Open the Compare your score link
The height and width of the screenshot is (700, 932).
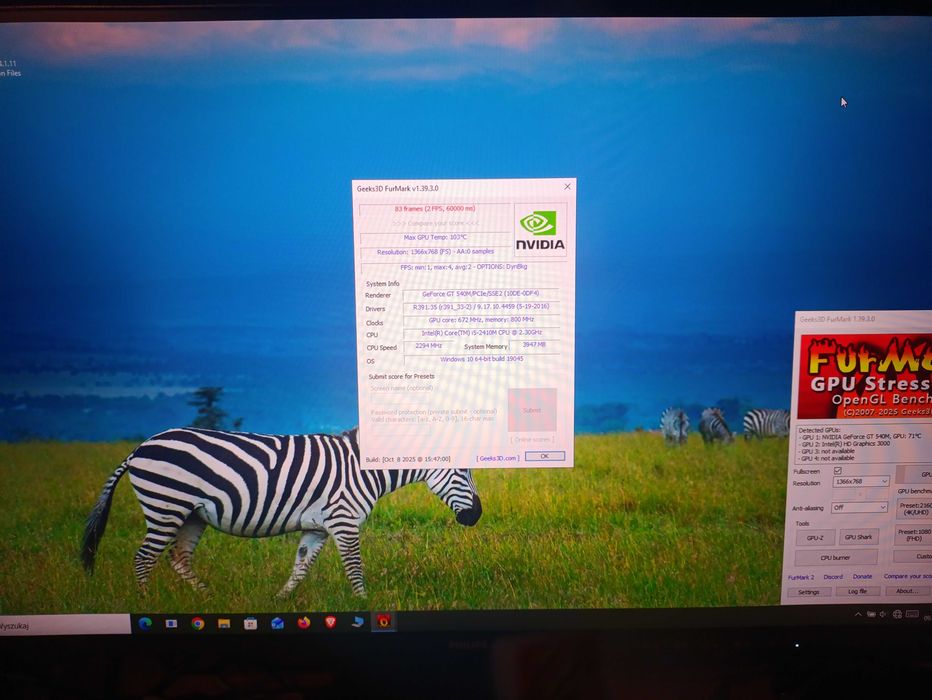(908, 576)
